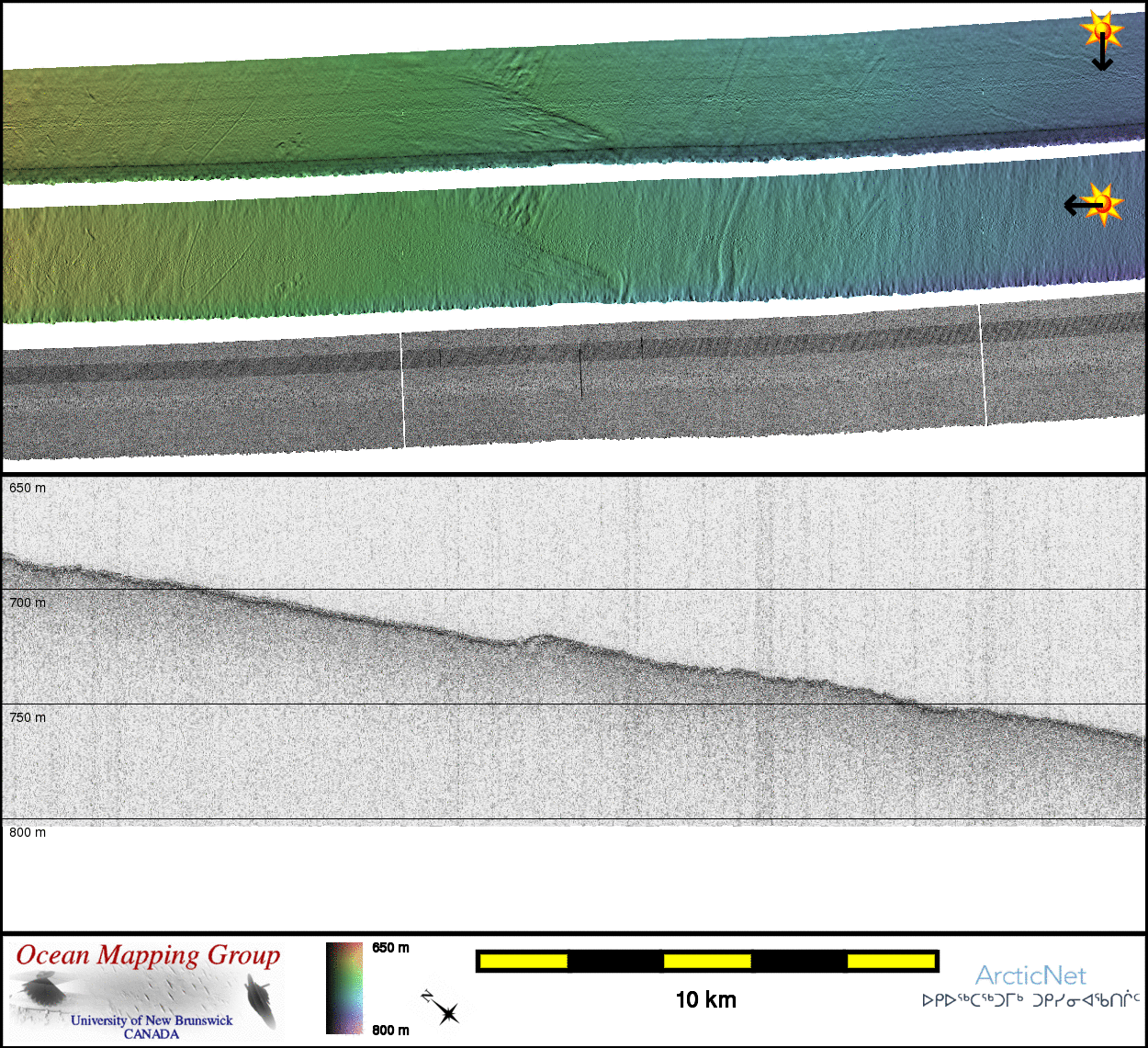Click the left white vertical line in the backscatter strip
1148x1048 pixels.
402,390
